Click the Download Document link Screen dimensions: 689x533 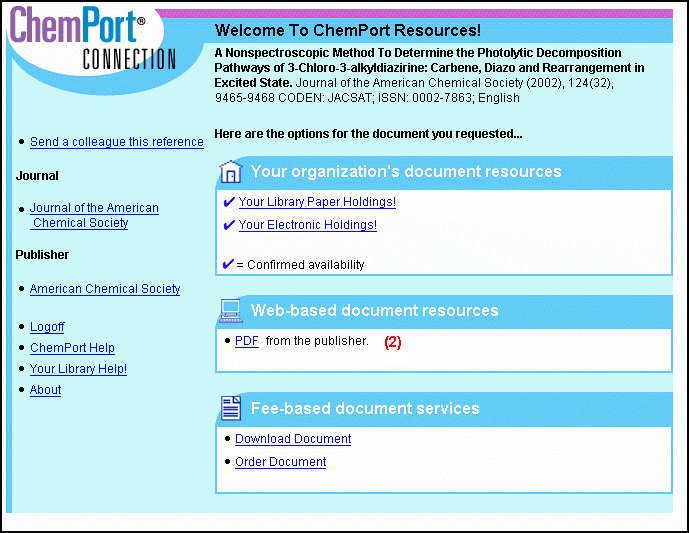point(293,439)
